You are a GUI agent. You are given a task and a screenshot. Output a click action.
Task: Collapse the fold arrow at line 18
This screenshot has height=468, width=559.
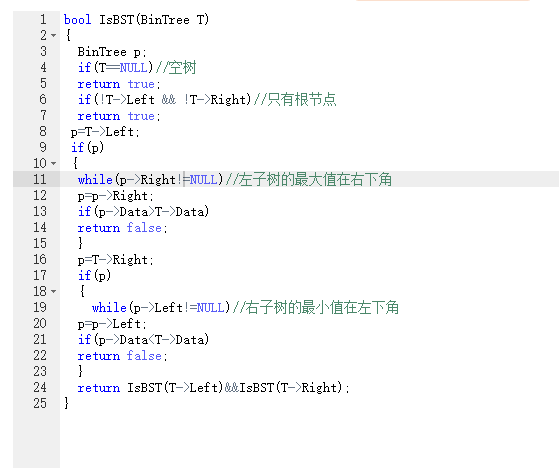point(53,291)
